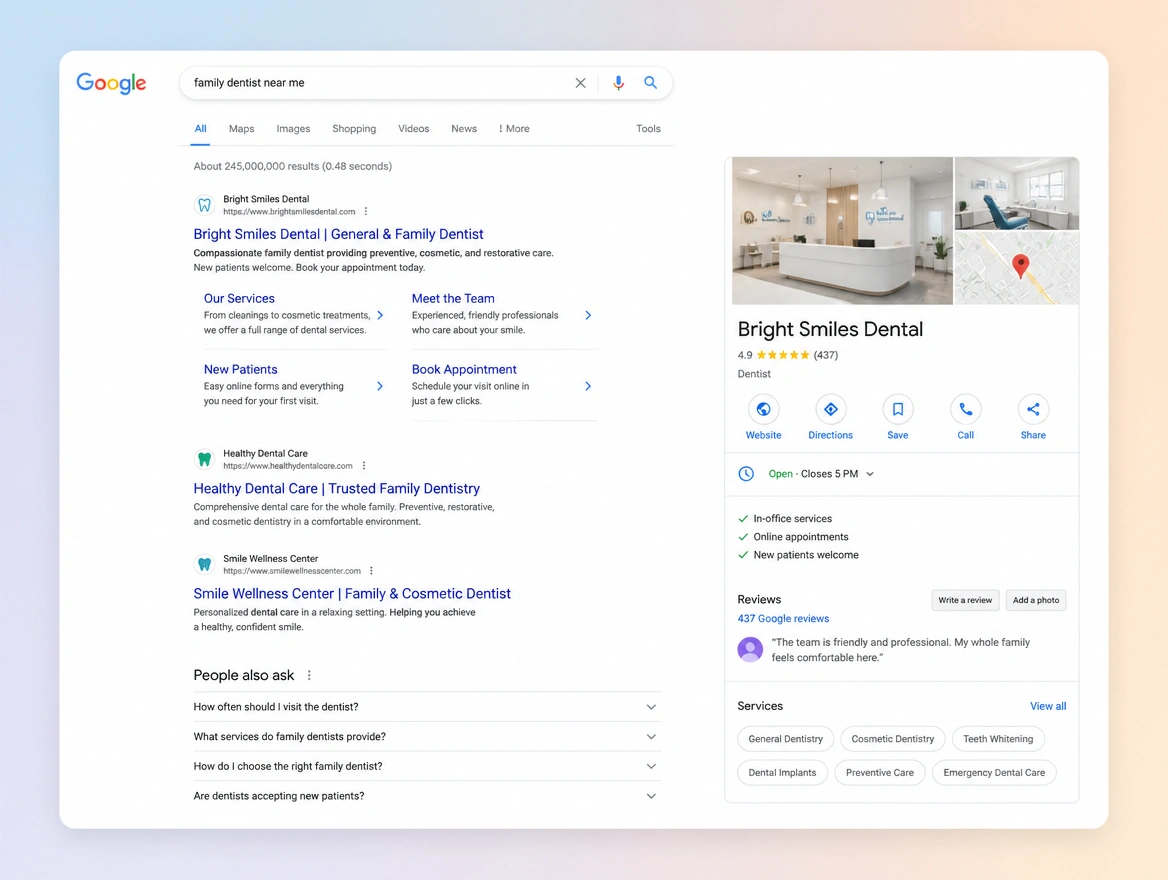The image size is (1168, 880).
Task: Open the Book Appointment sitelink
Action: (x=464, y=370)
